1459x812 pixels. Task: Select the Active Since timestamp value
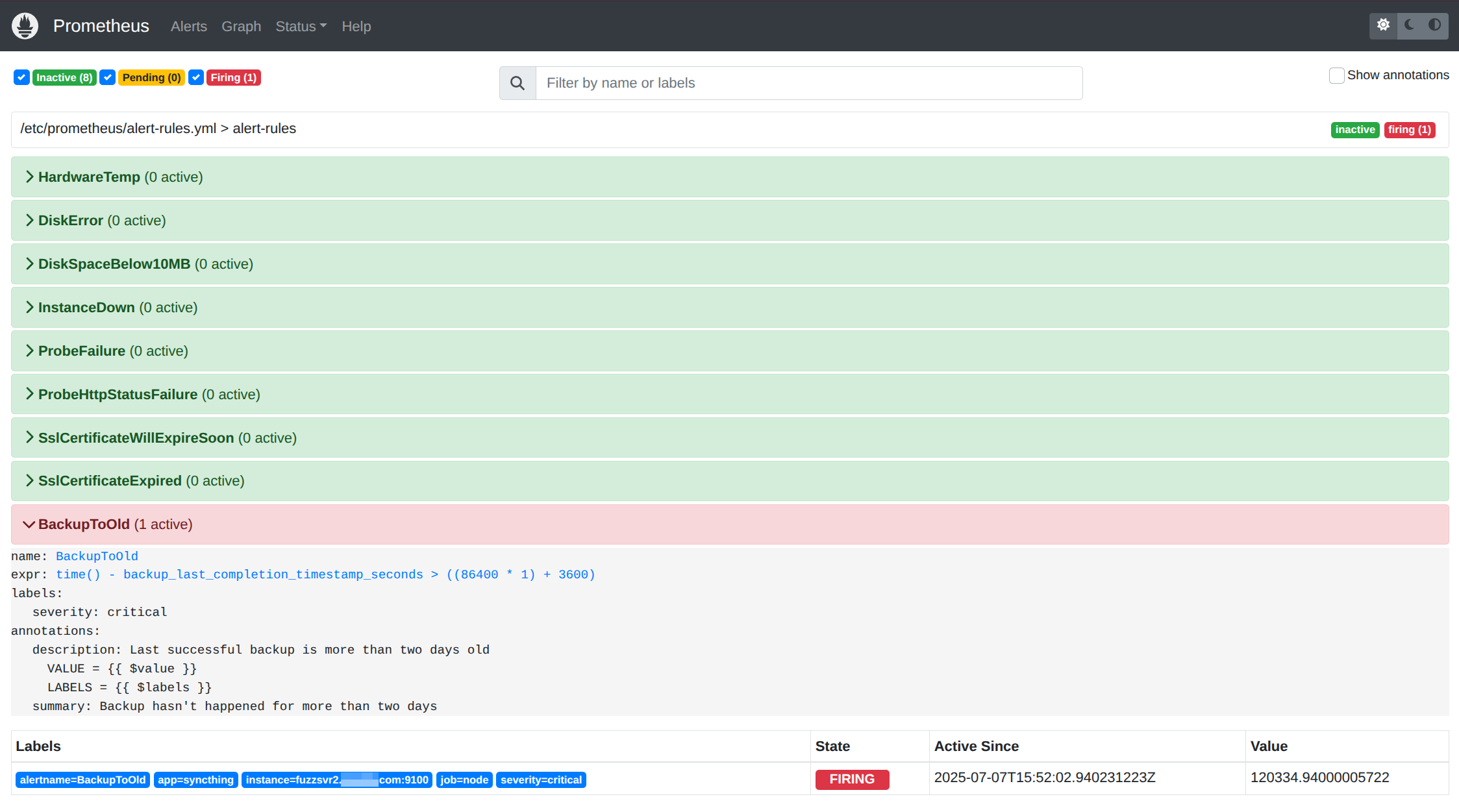(x=1045, y=778)
